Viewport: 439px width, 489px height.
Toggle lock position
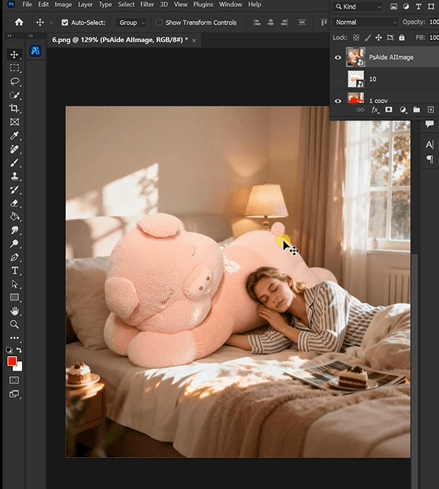click(x=379, y=38)
